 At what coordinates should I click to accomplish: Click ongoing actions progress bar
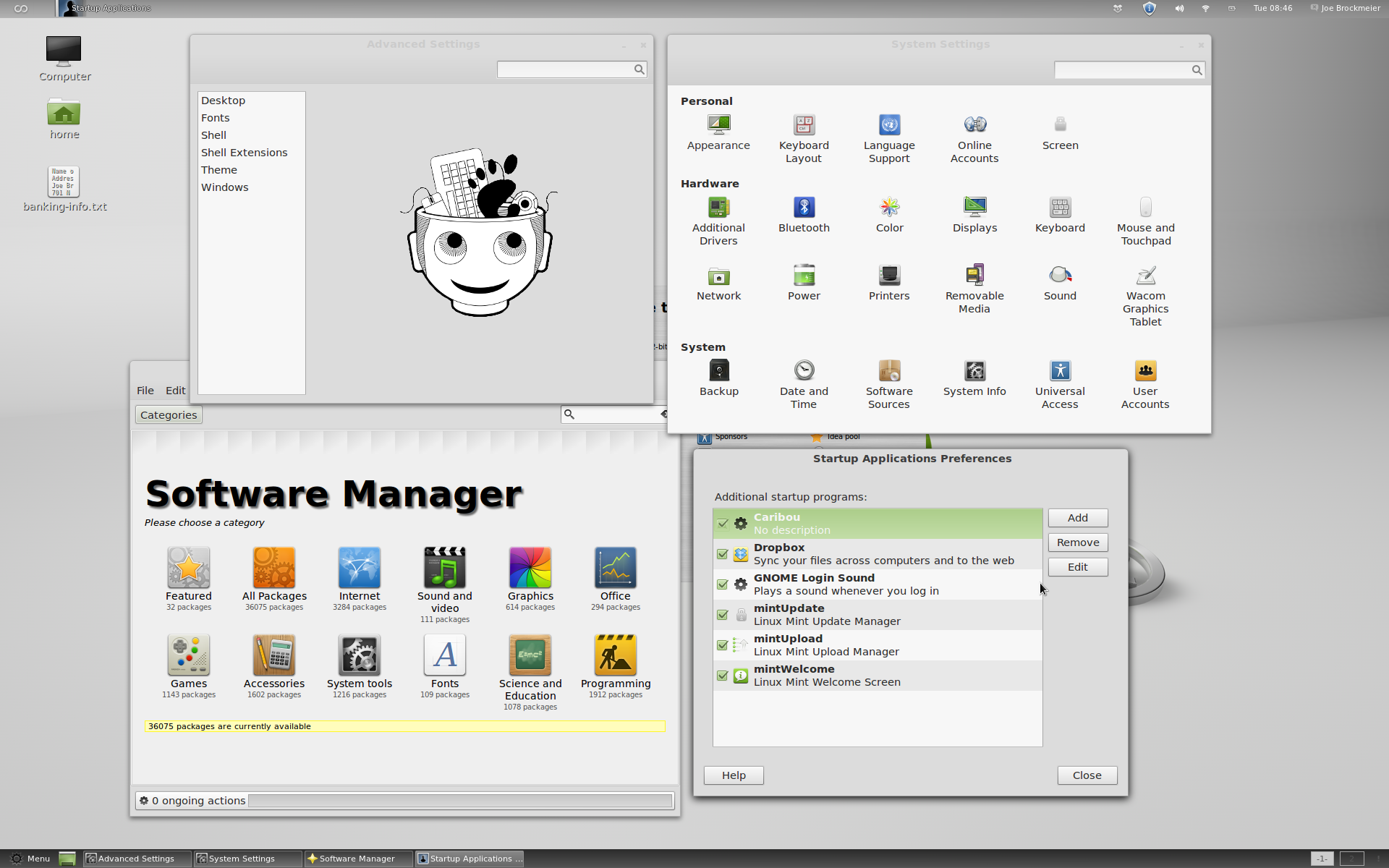click(x=460, y=801)
